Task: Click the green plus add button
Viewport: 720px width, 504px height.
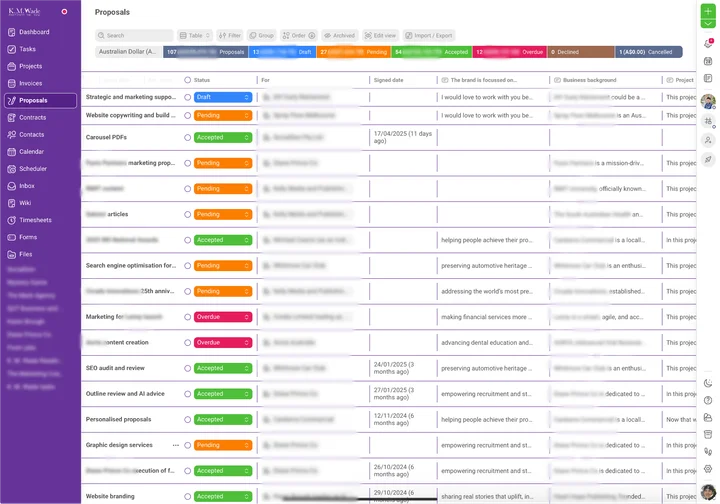Action: pyautogui.click(x=708, y=10)
